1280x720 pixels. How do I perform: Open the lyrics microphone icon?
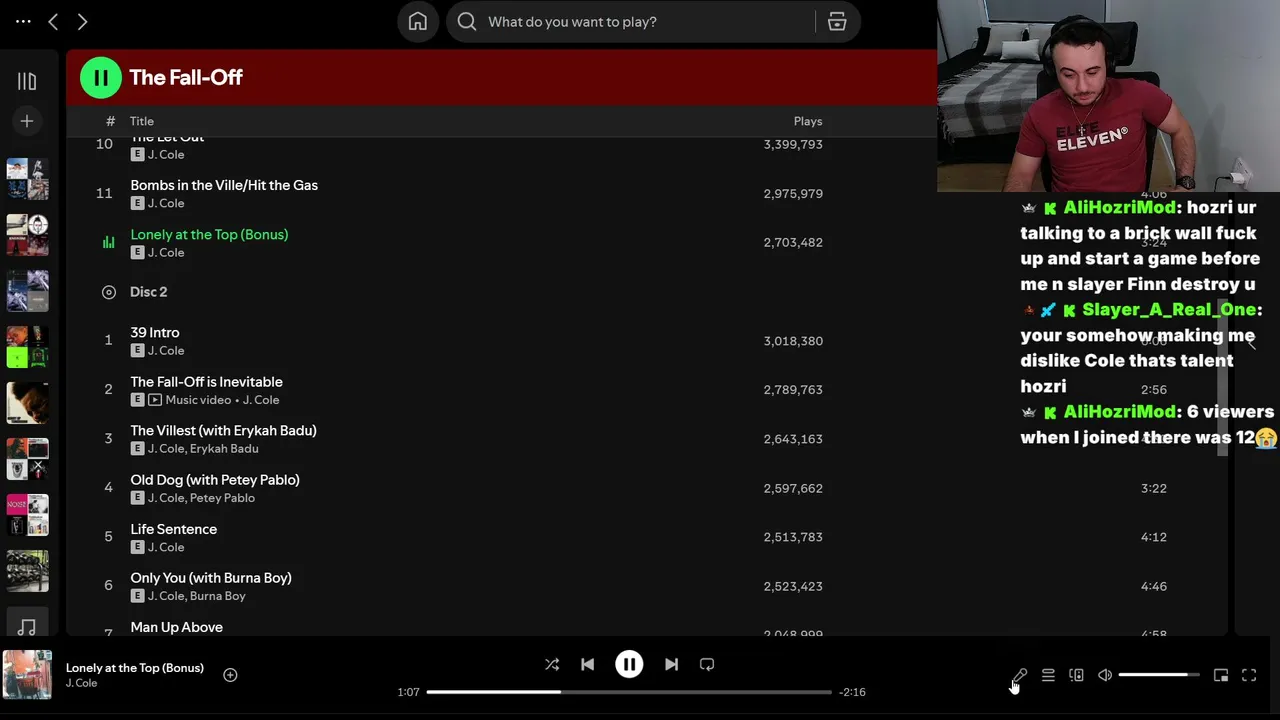[1020, 675]
